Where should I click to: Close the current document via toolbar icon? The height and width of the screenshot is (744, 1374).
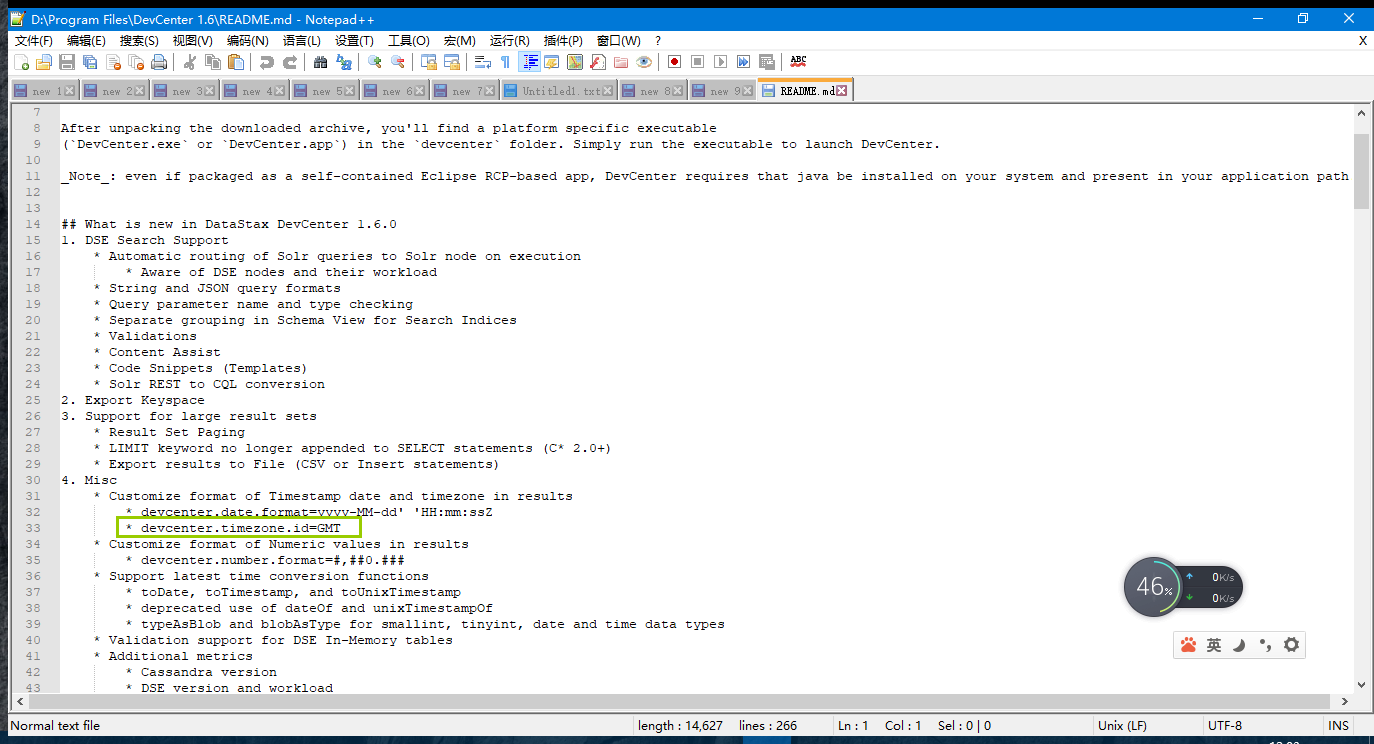coord(113,62)
